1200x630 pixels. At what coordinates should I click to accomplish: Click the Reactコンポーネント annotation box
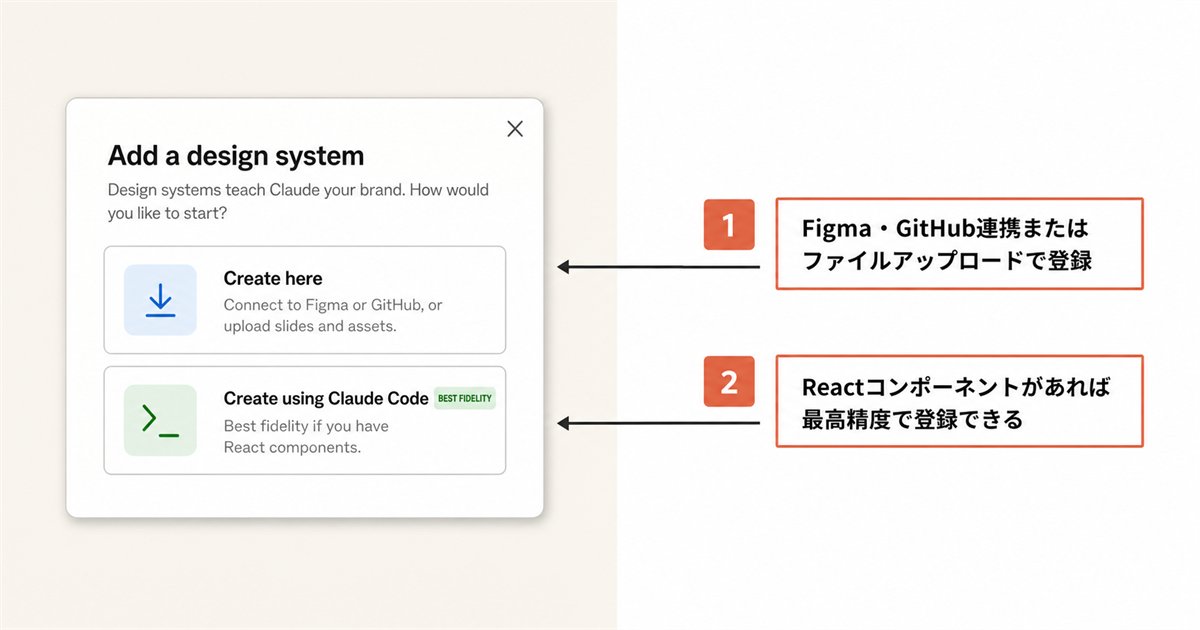pos(959,401)
